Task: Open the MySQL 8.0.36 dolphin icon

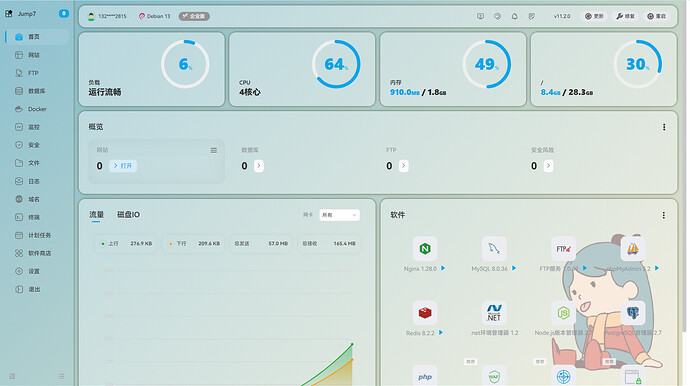Action: [494, 249]
